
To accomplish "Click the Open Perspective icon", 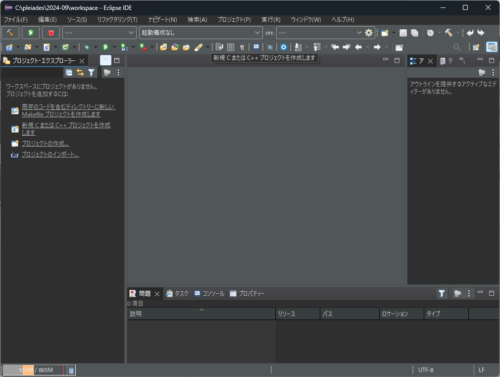I will pos(476,47).
